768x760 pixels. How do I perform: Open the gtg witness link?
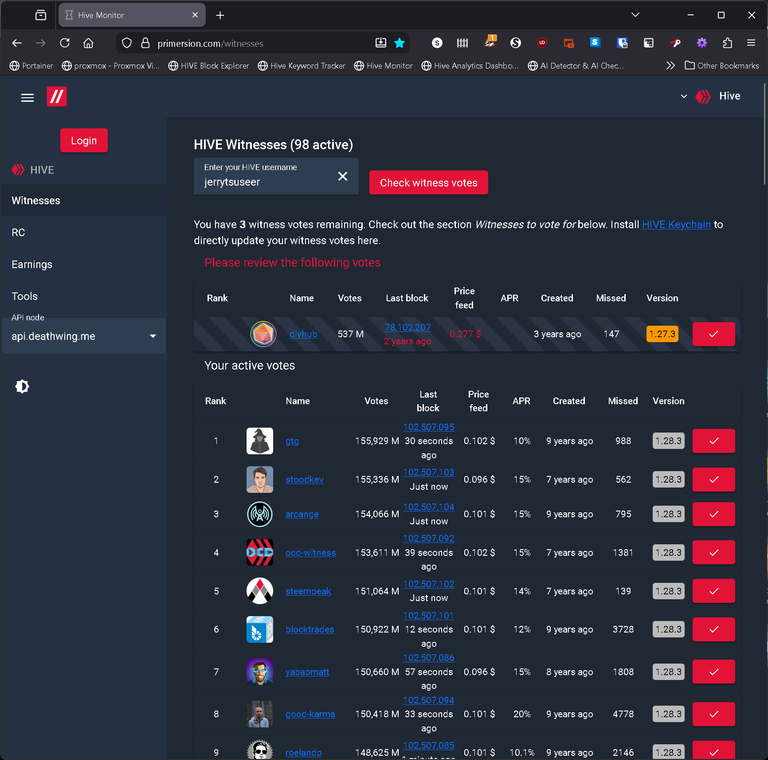pos(292,441)
